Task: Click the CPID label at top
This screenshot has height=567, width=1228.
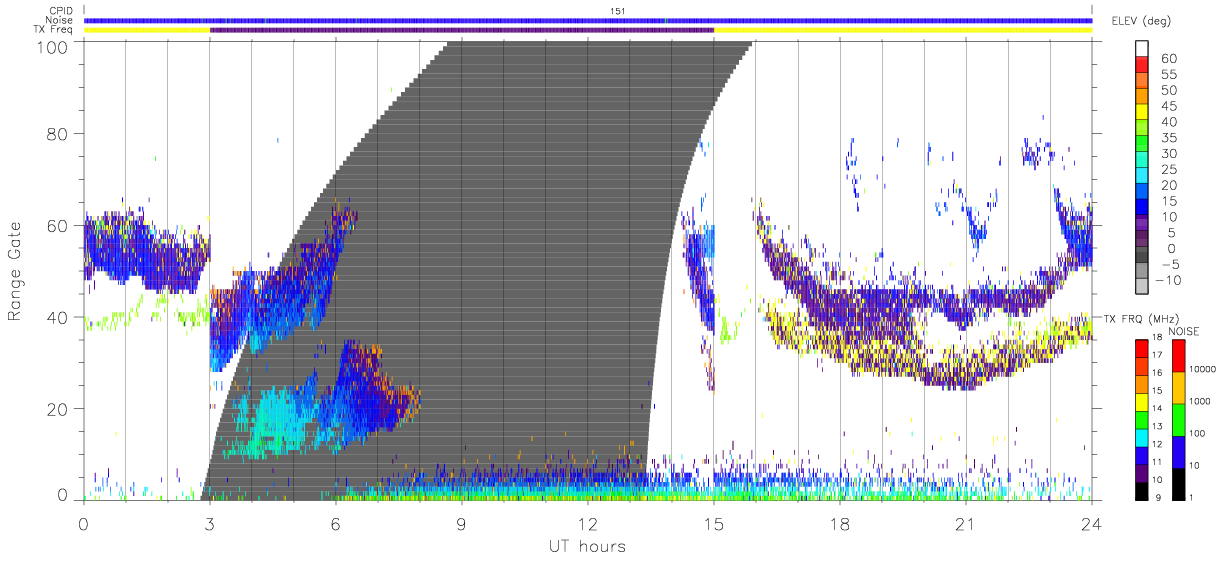Action: click(61, 11)
